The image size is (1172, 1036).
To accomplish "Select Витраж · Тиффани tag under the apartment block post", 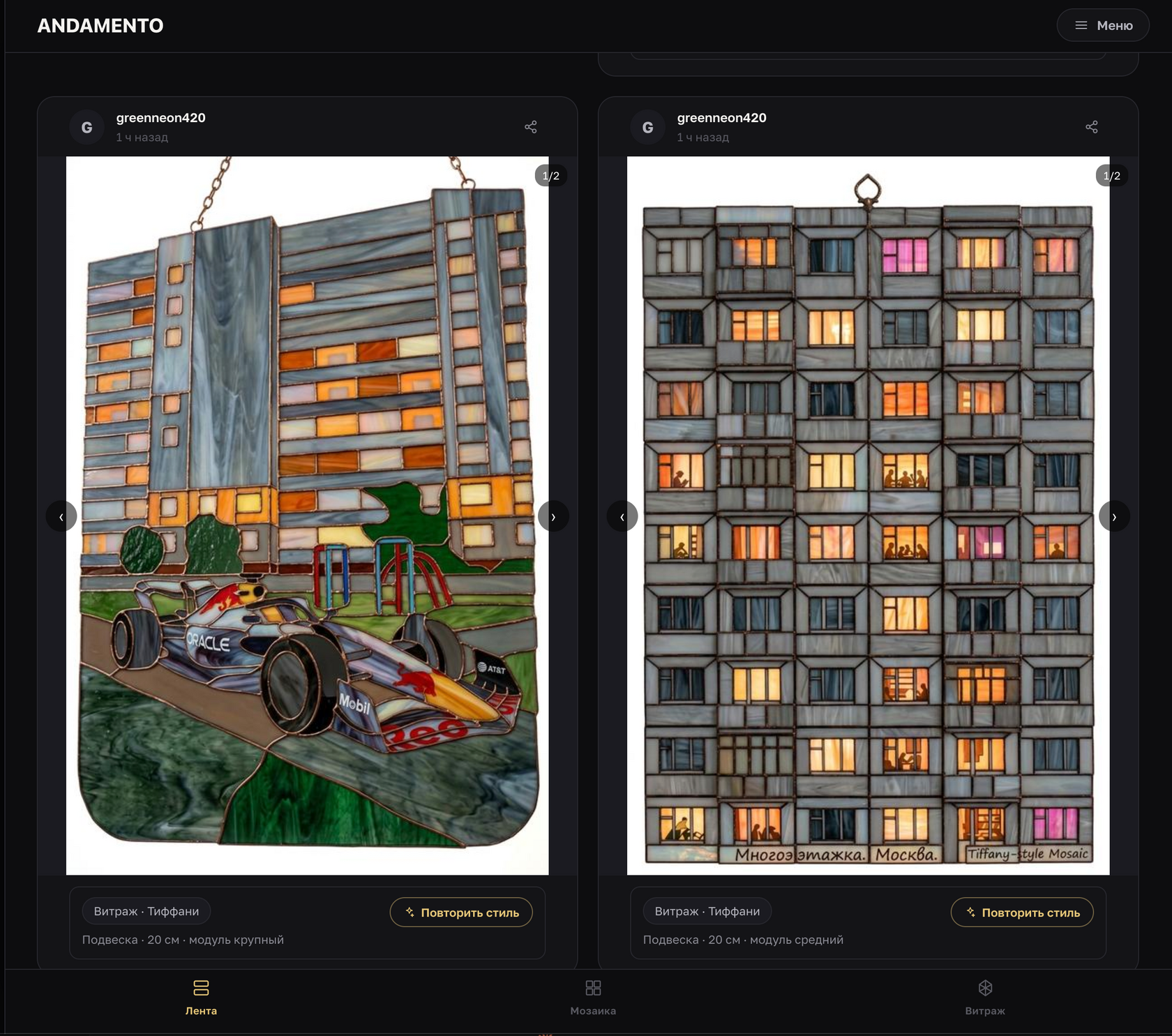I will [707, 911].
